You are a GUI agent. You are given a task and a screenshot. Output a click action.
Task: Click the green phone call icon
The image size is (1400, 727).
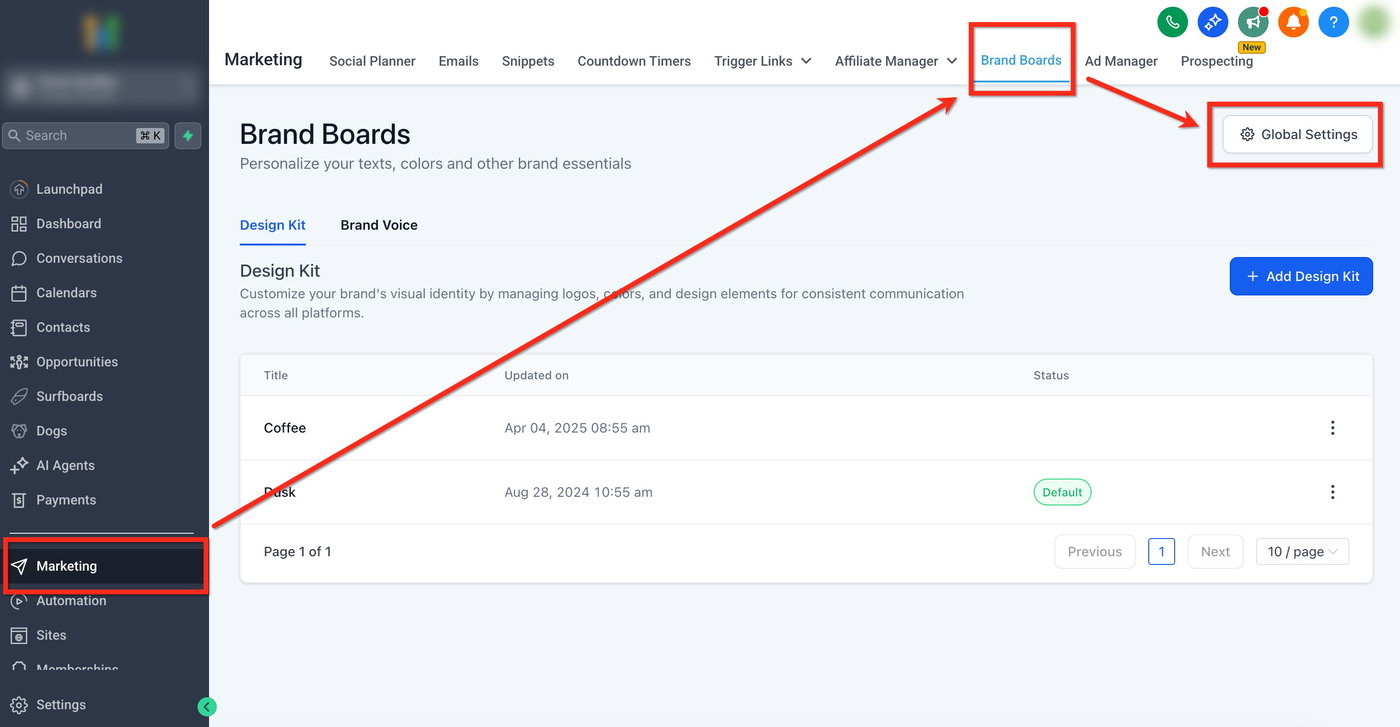(x=1172, y=22)
